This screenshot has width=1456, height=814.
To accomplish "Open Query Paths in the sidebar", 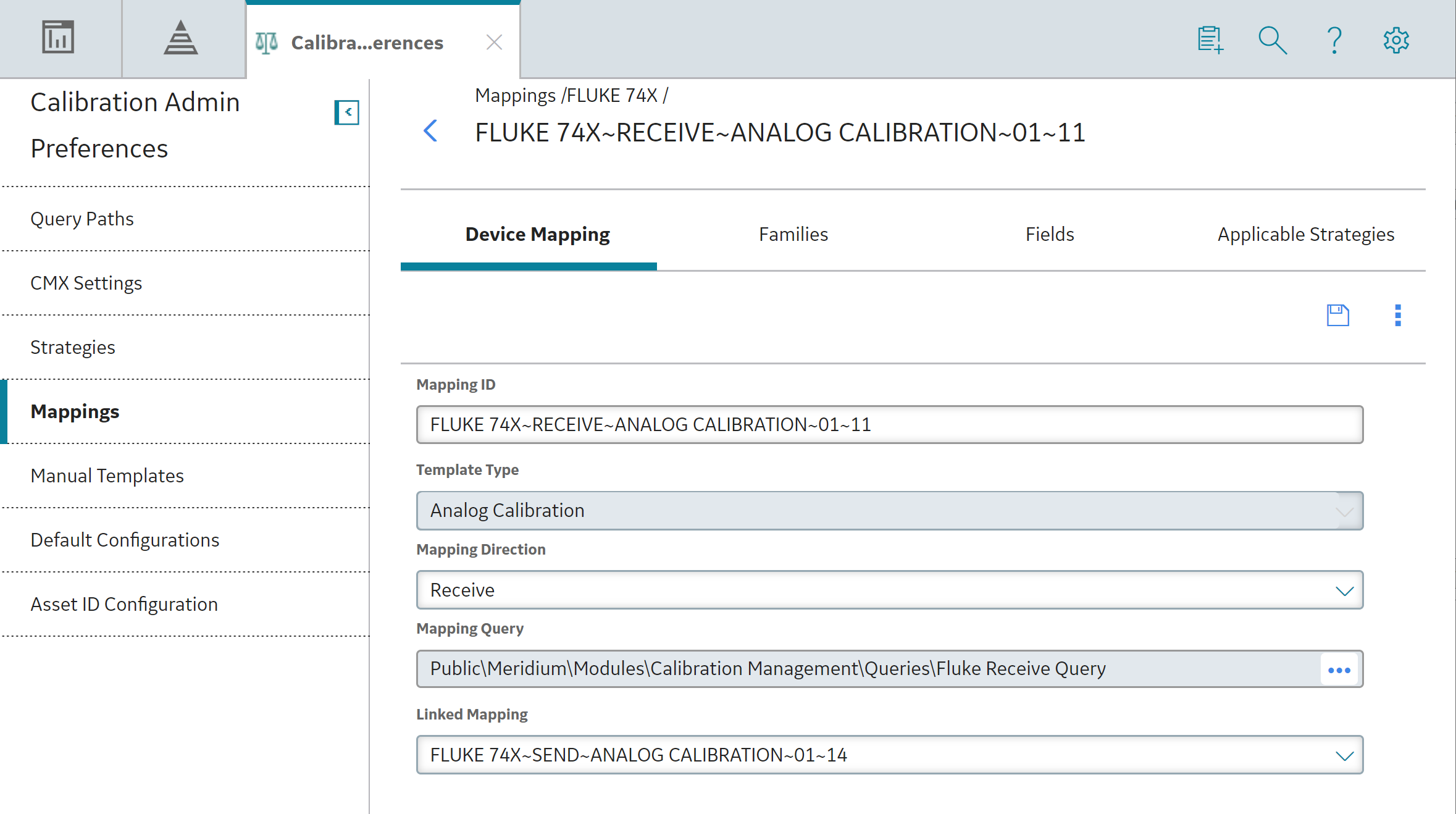I will (x=185, y=219).
